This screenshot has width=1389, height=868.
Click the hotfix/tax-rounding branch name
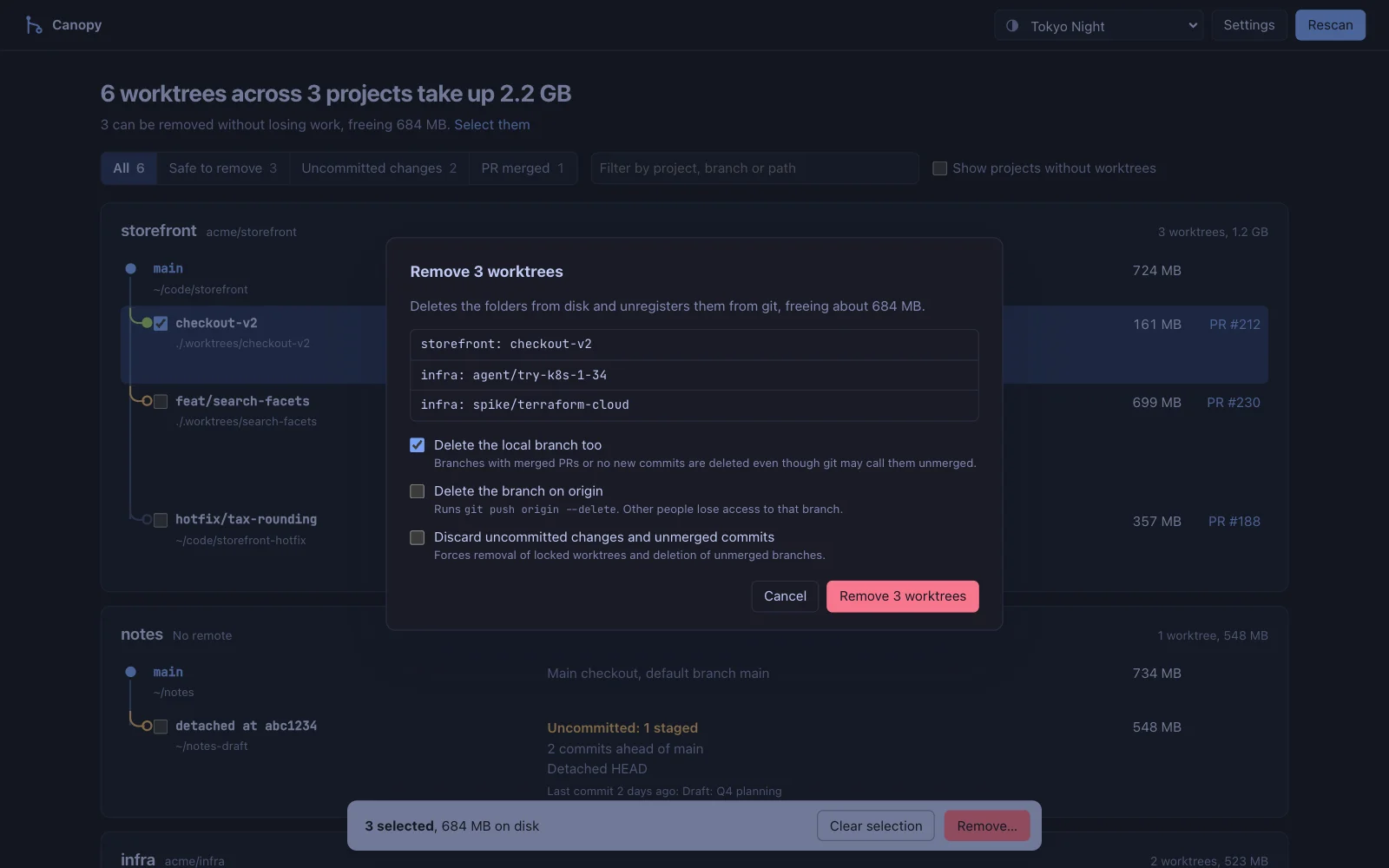click(246, 519)
